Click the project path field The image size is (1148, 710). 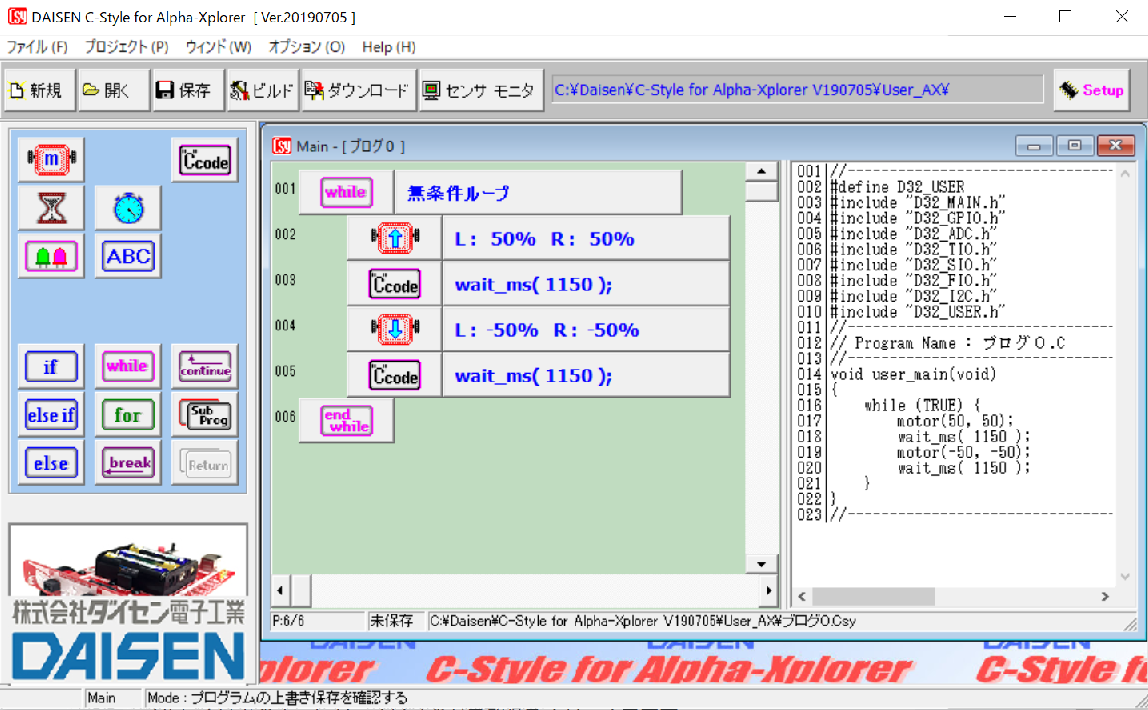pyautogui.click(x=797, y=89)
